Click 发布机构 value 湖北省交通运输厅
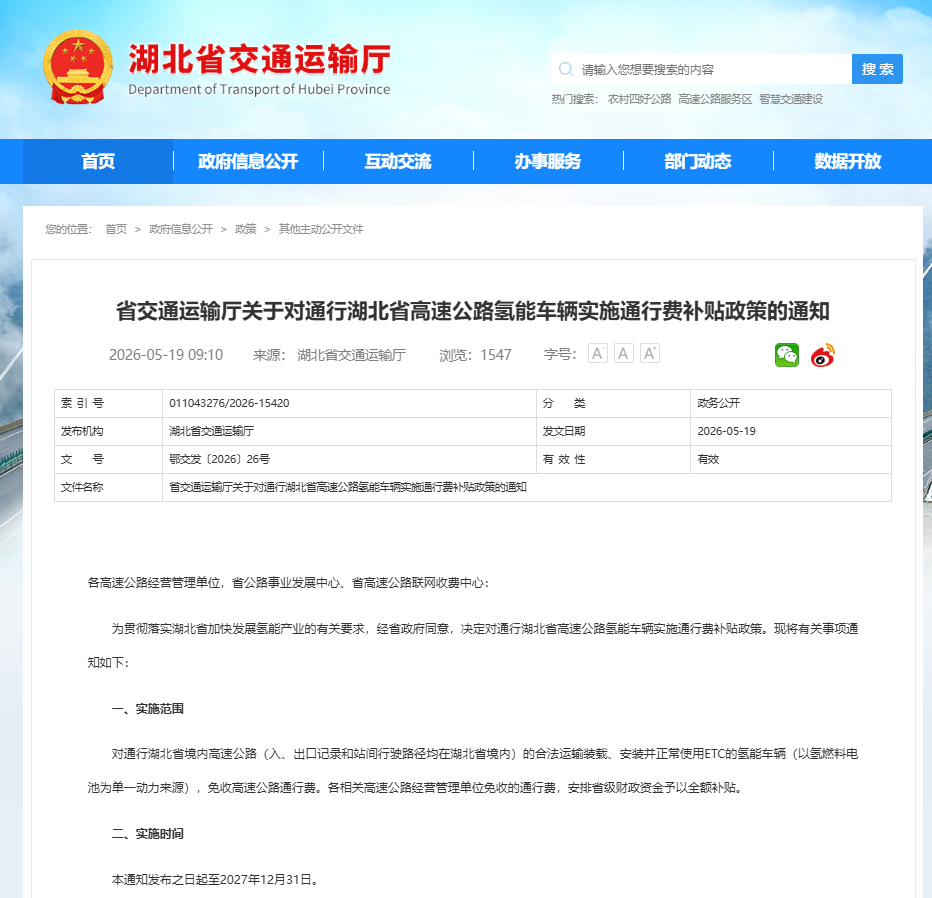Screen dimensions: 932x898 coord(212,431)
